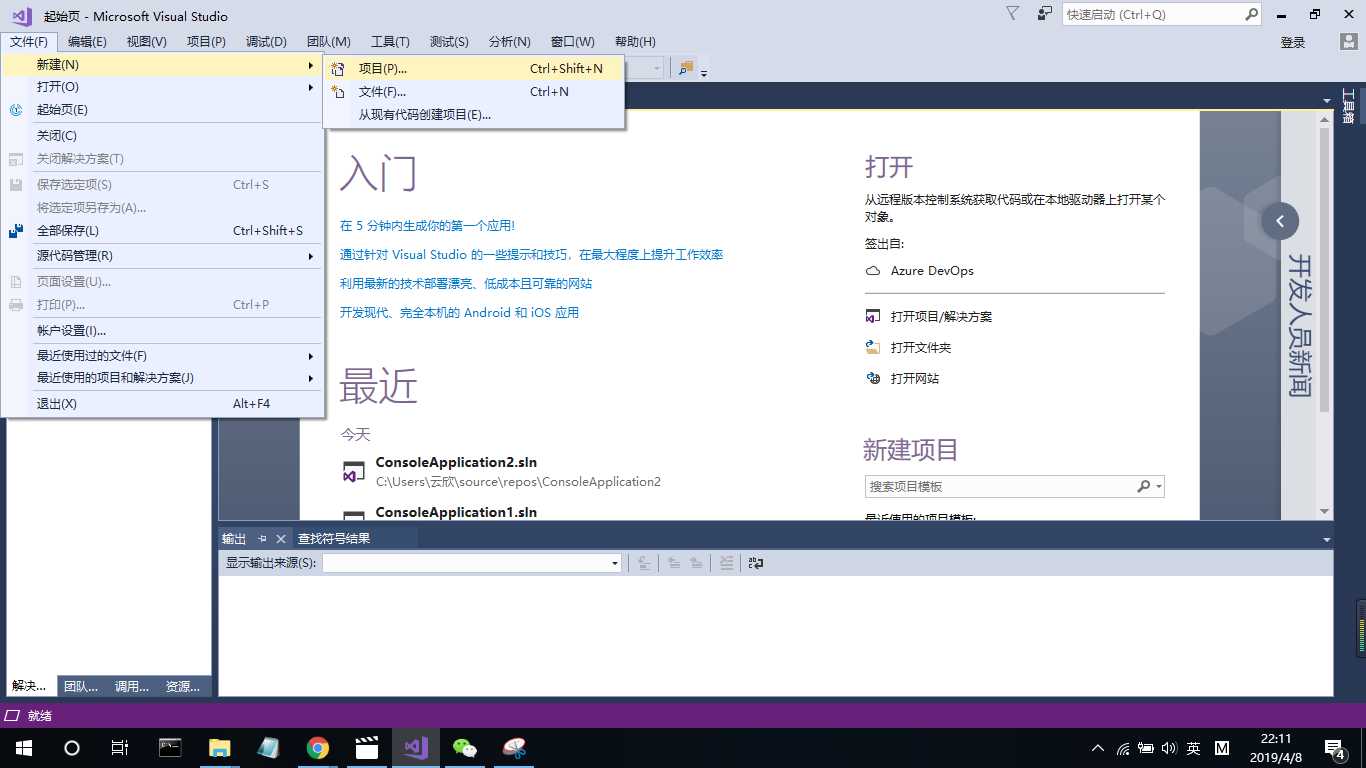Click Azure DevOps checkout option
Image resolution: width=1366 pixels, height=768 pixels.
932,271
